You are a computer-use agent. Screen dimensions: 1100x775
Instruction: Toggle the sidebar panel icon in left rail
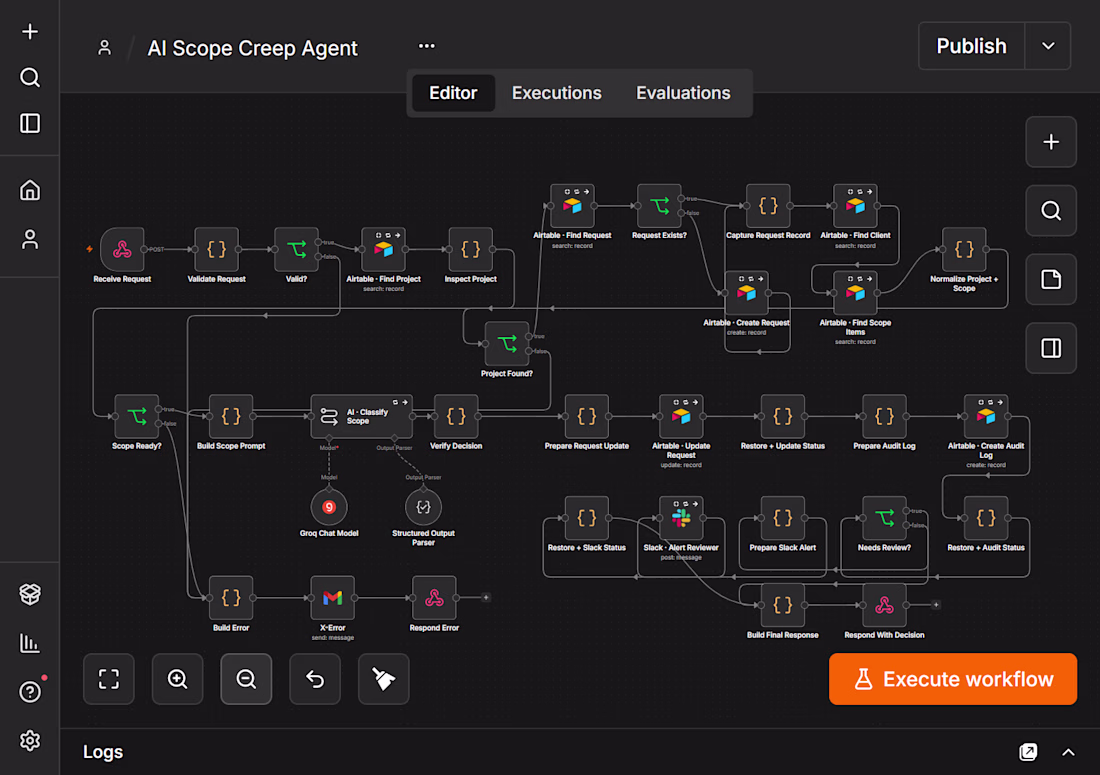tap(29, 123)
